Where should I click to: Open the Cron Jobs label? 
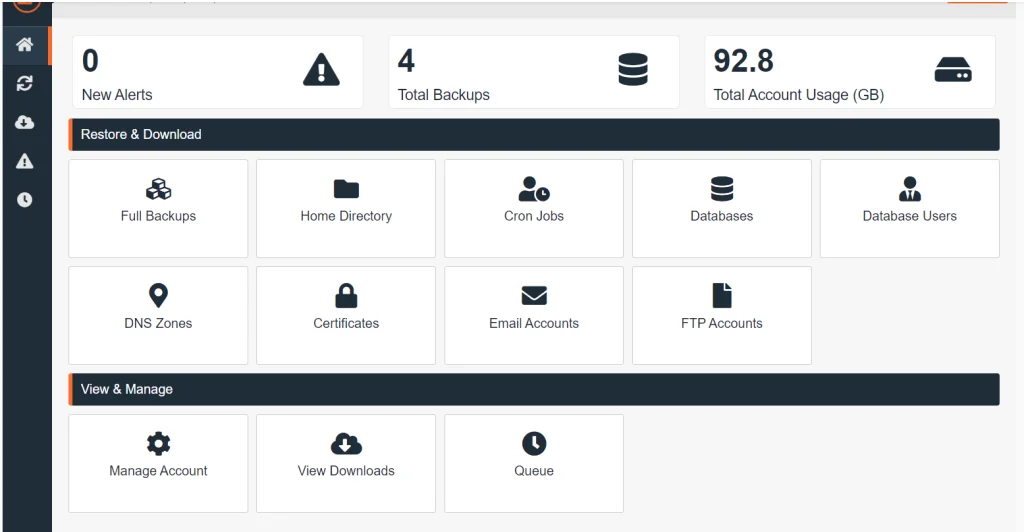[534, 216]
